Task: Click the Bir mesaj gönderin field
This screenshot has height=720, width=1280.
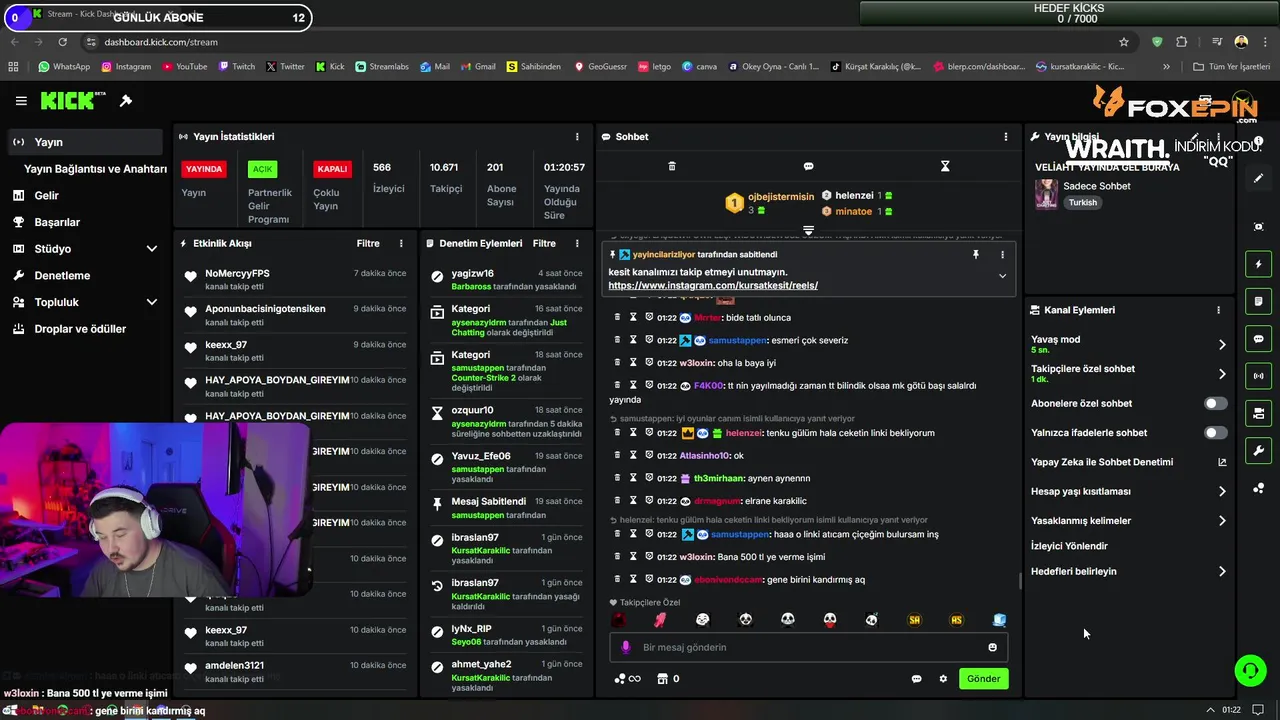Action: pos(808,648)
